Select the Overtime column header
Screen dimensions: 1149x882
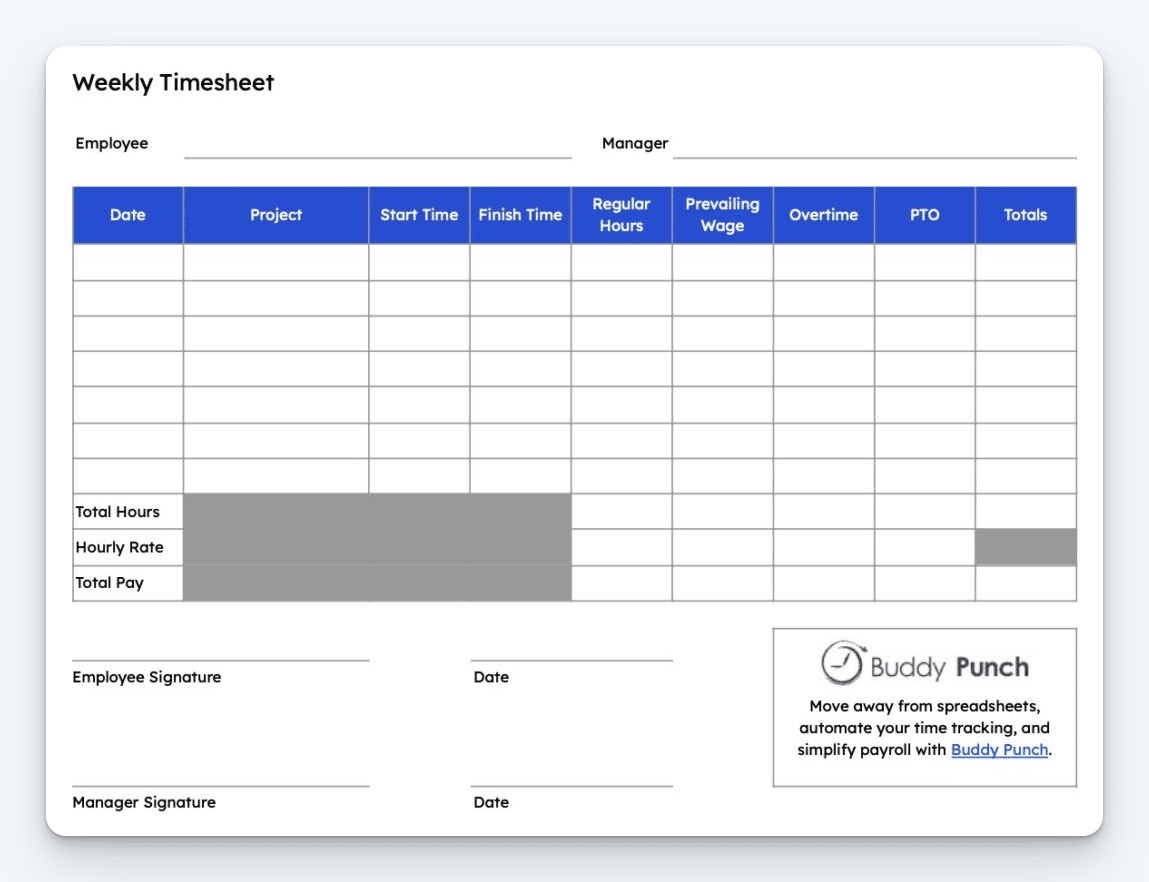(x=824, y=214)
